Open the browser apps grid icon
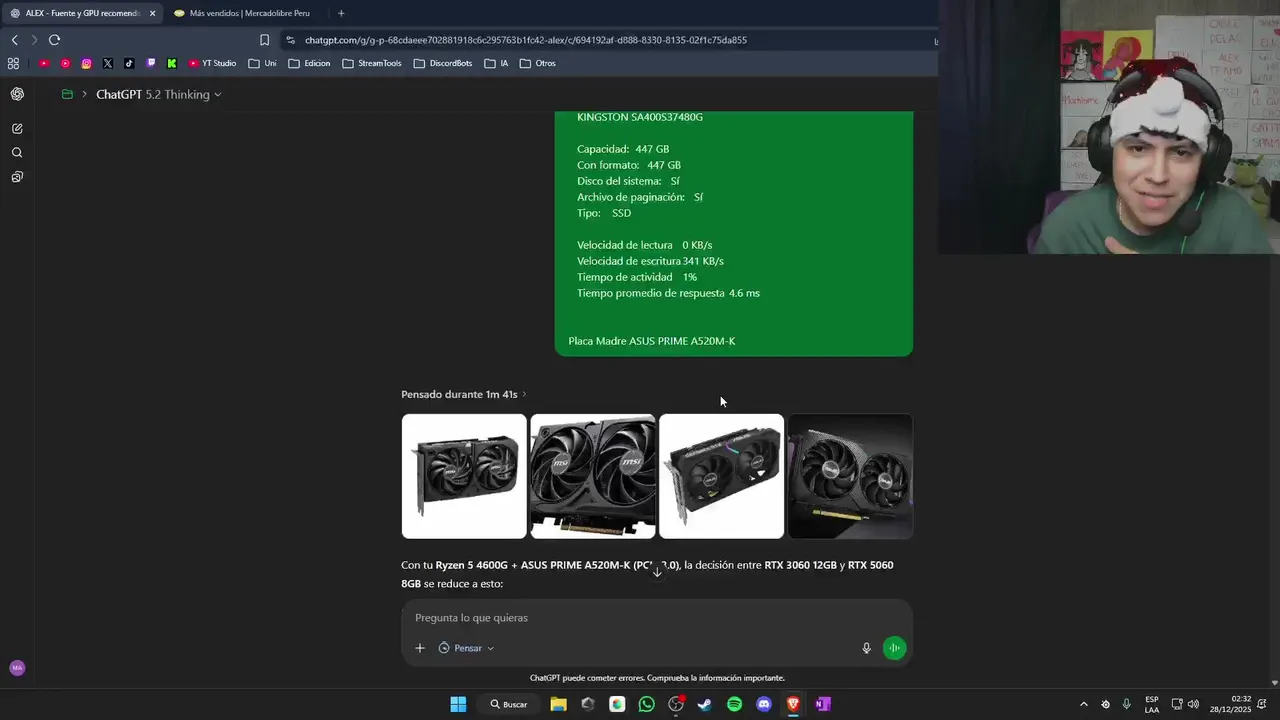Image resolution: width=1280 pixels, height=720 pixels. click(x=13, y=63)
